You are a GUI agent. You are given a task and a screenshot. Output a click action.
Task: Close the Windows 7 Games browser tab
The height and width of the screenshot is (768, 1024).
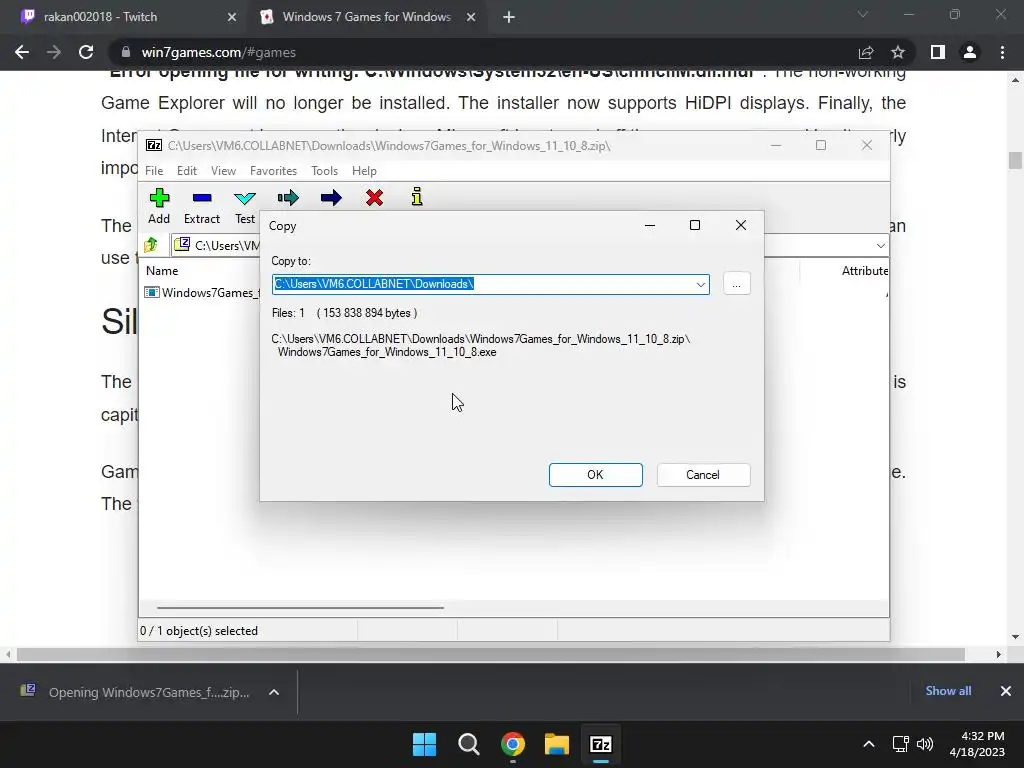pyautogui.click(x=471, y=17)
